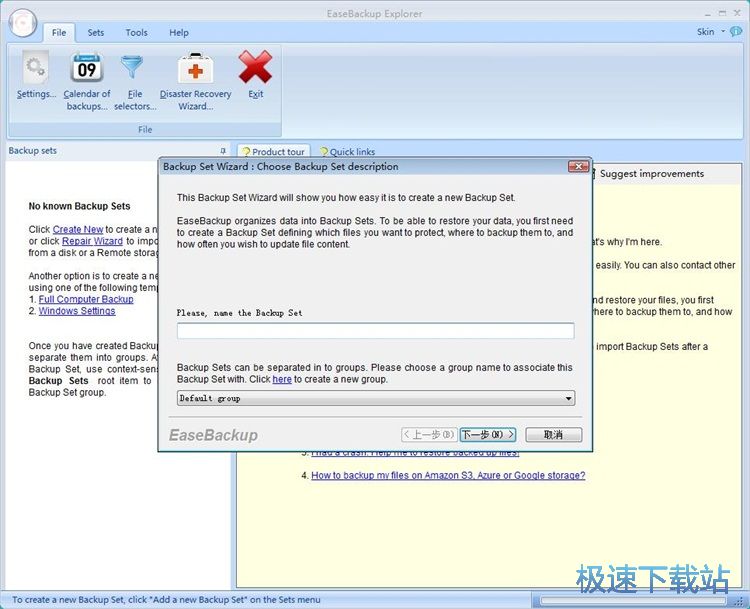750x609 pixels.
Task: Choose the Full Computer Backup template link
Action: 86,299
